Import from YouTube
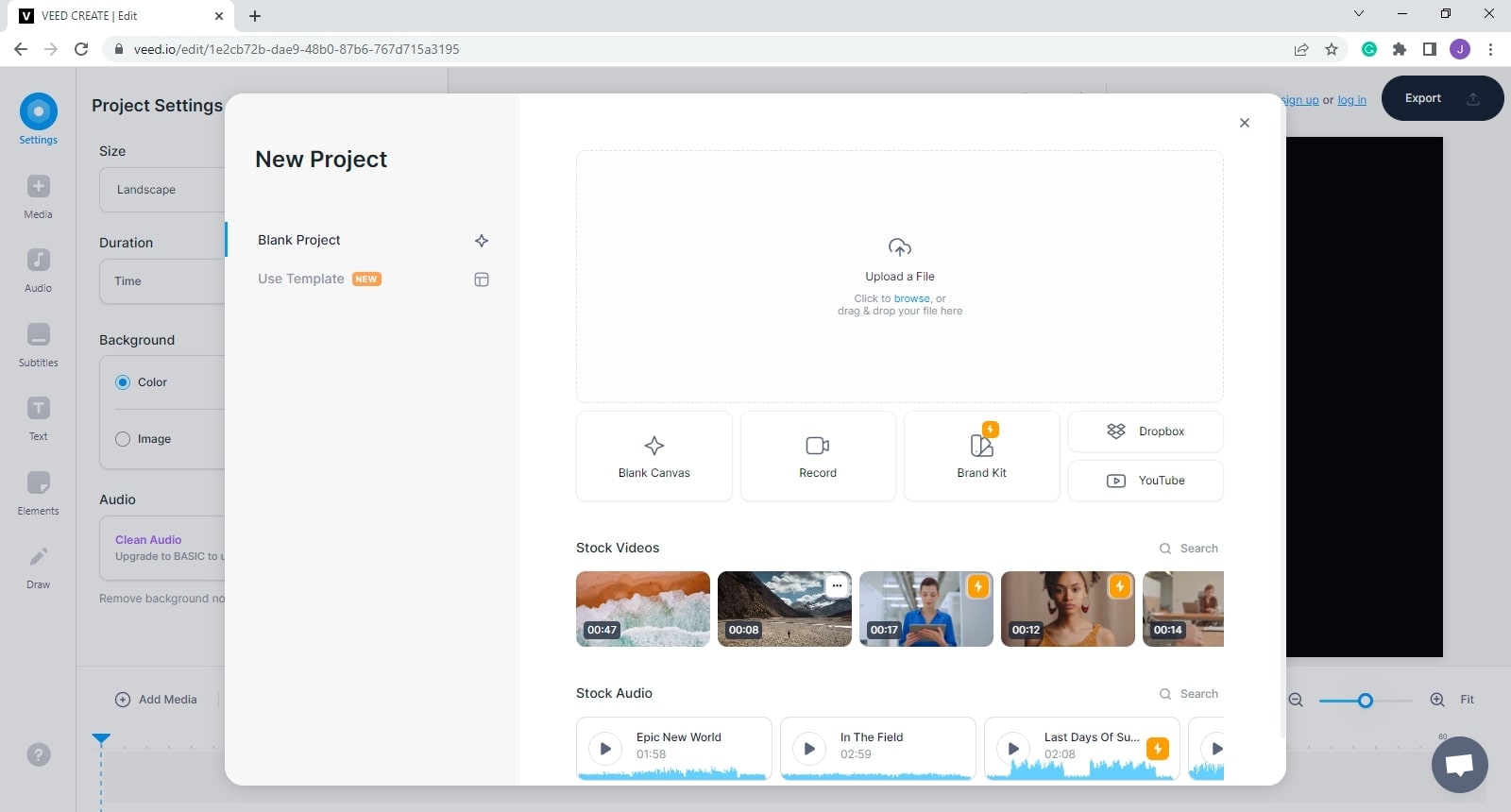The height and width of the screenshot is (812, 1511). coord(1146,481)
